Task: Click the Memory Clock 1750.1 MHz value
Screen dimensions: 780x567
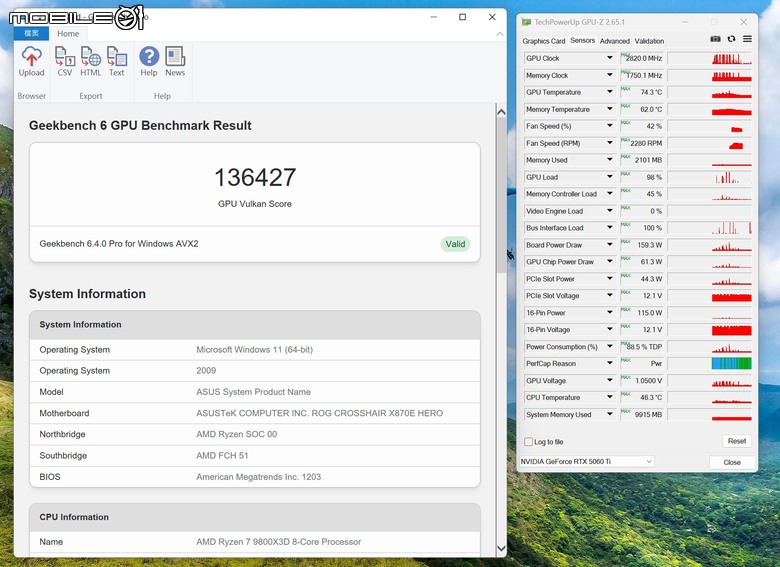Action: tap(644, 75)
